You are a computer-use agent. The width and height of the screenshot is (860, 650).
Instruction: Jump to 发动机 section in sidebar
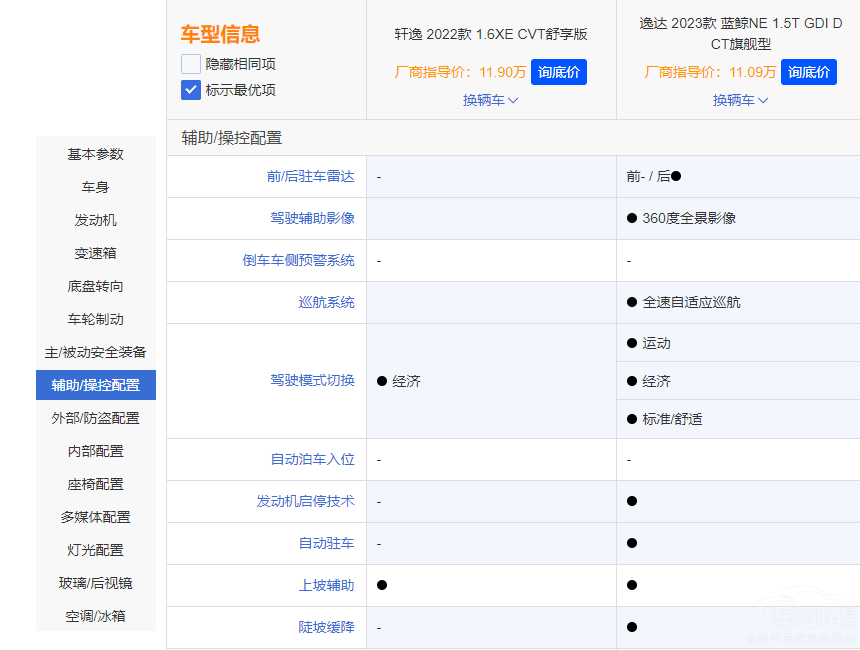96,220
